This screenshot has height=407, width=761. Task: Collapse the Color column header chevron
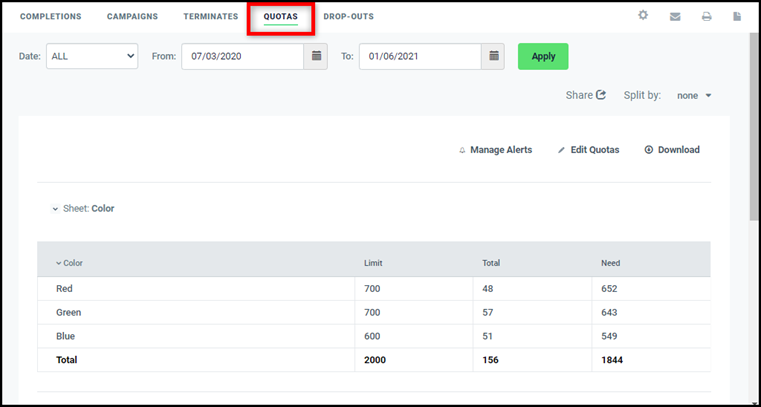pyautogui.click(x=59, y=263)
